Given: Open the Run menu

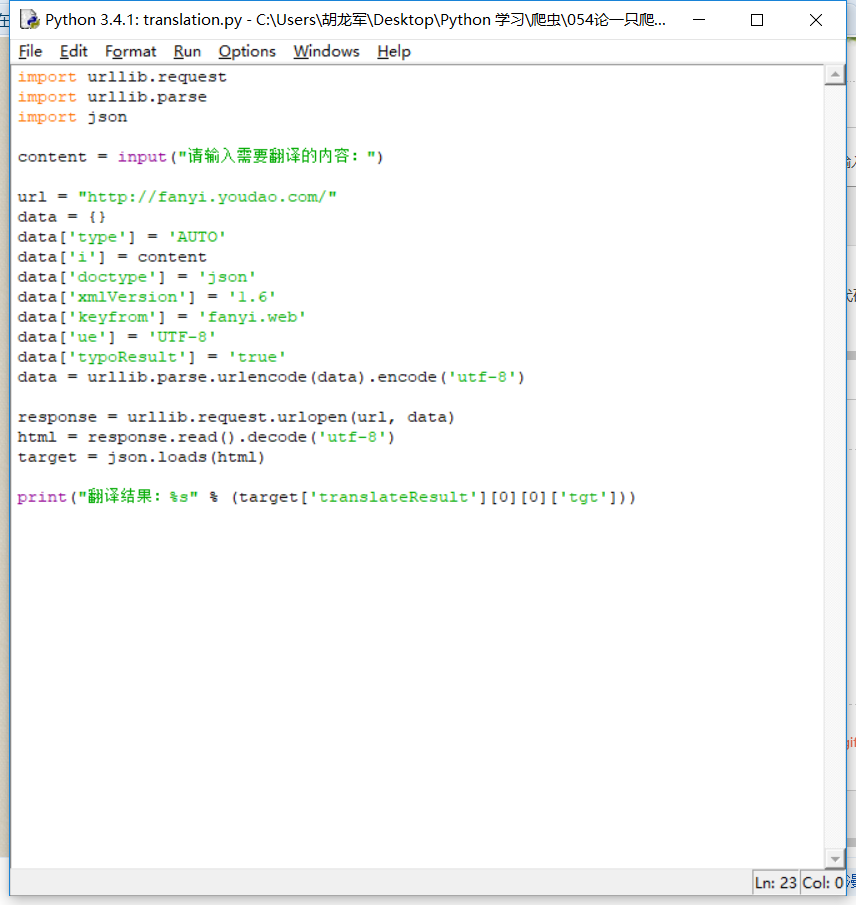Looking at the screenshot, I should click(187, 51).
